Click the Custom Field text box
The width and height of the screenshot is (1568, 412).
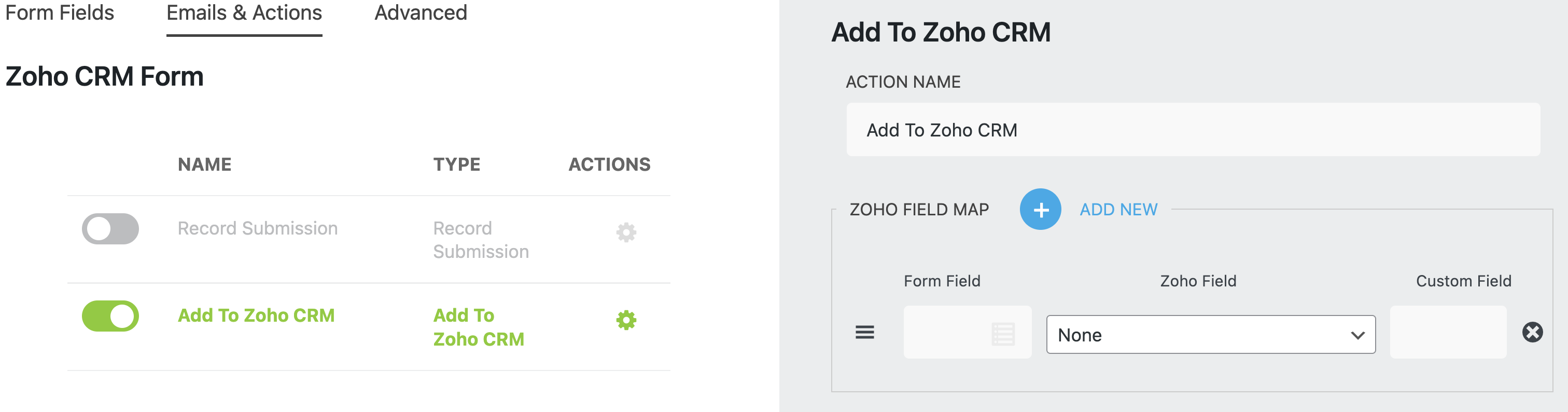1448,333
